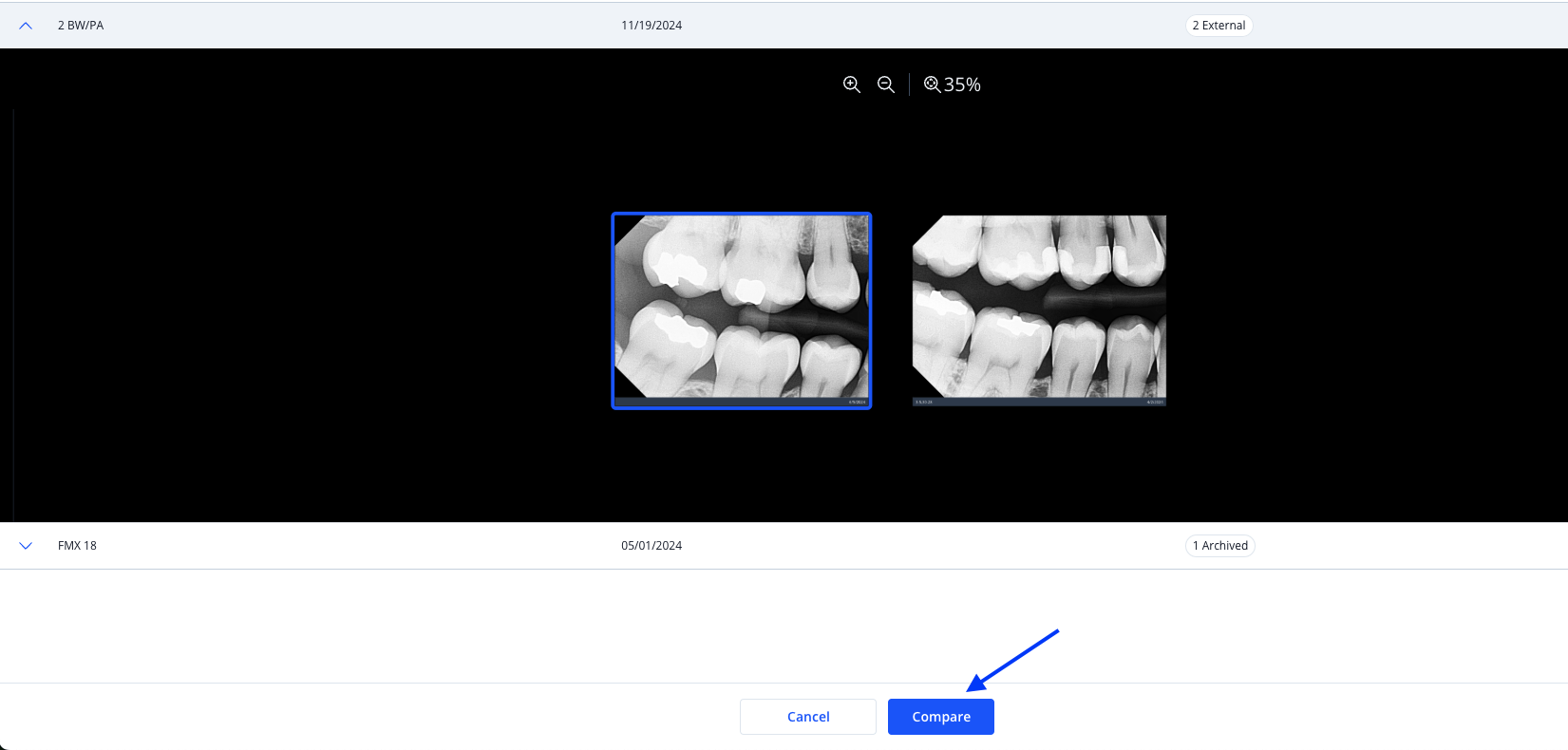Cancel the image comparison dialog
Screen dimensions: 1568x750
pos(808,717)
